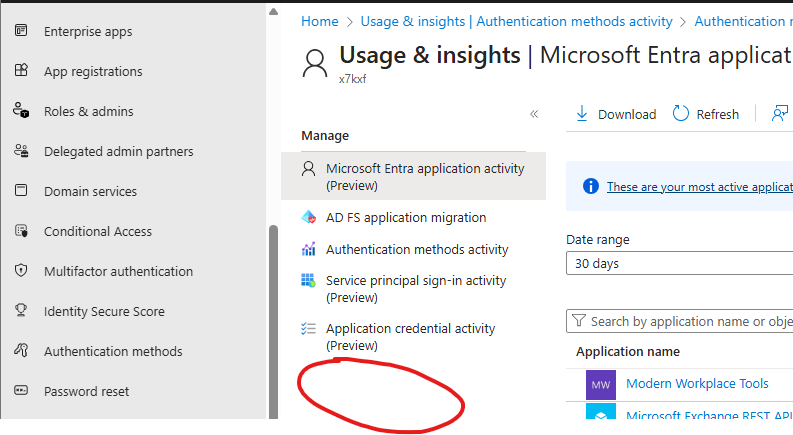Click the Authentication methods activity chart icon
Image resolution: width=793 pixels, height=435 pixels.
tap(309, 249)
